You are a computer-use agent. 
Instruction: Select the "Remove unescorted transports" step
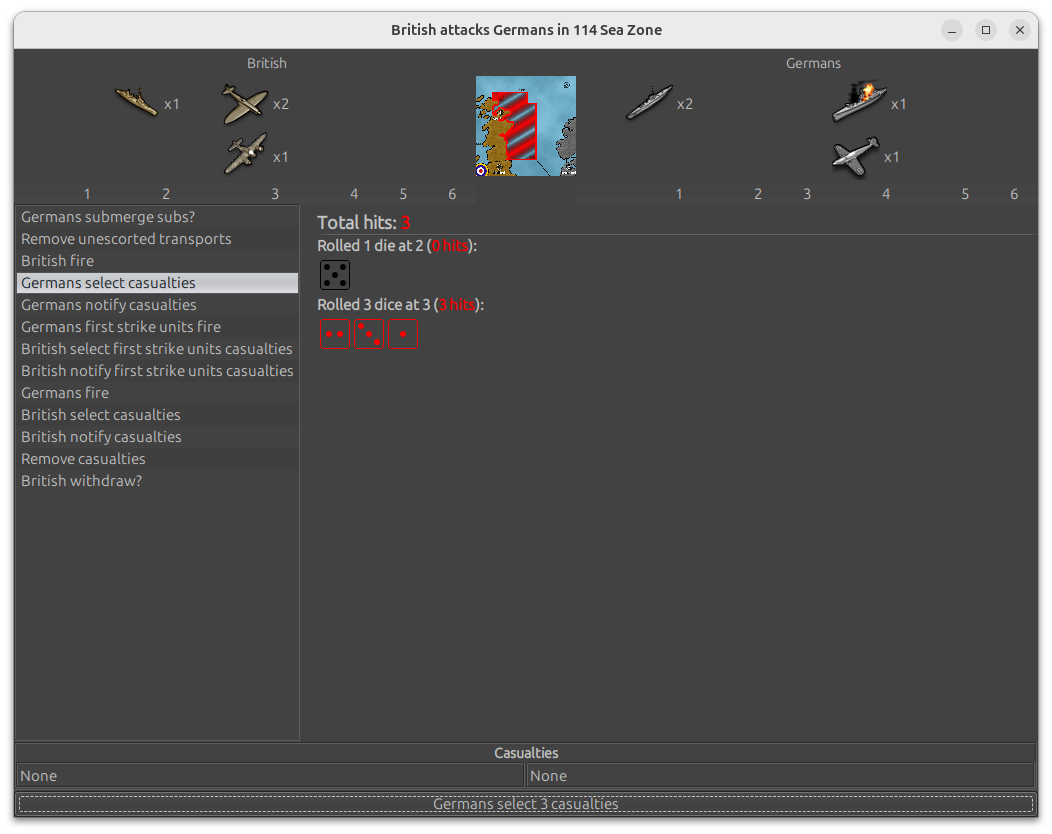[126, 239]
